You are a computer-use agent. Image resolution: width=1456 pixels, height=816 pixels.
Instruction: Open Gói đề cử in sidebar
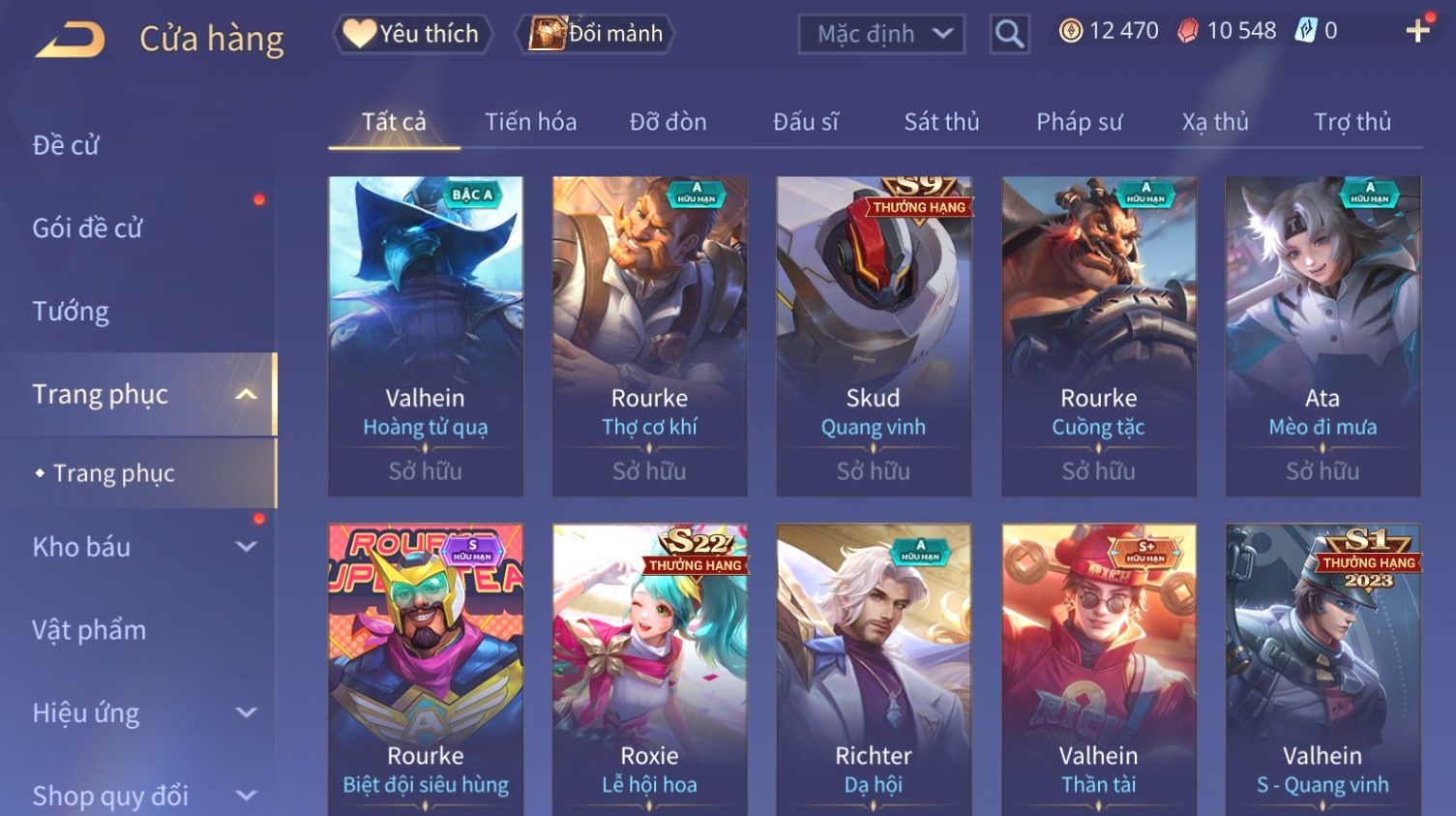pos(87,228)
